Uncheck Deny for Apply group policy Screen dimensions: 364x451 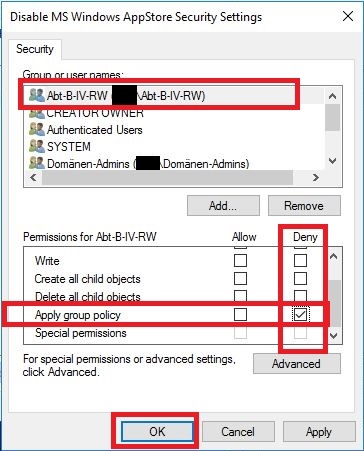(300, 314)
